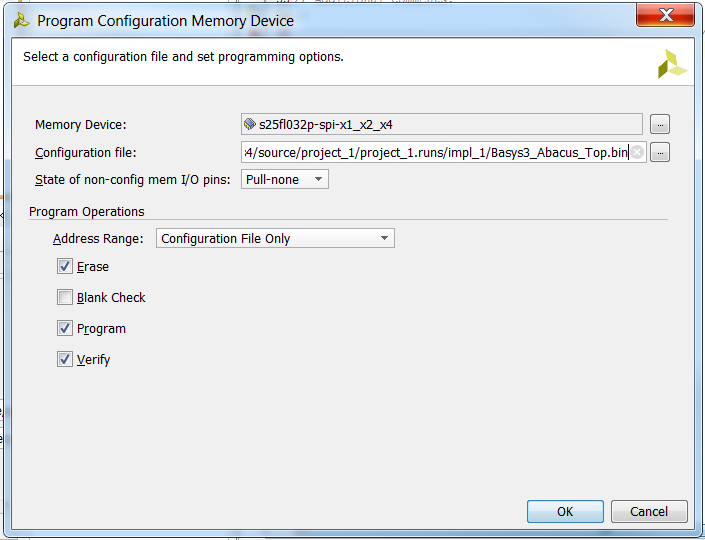
Task: Click State of non-config mem I/O pins label
Action: click(x=133, y=180)
